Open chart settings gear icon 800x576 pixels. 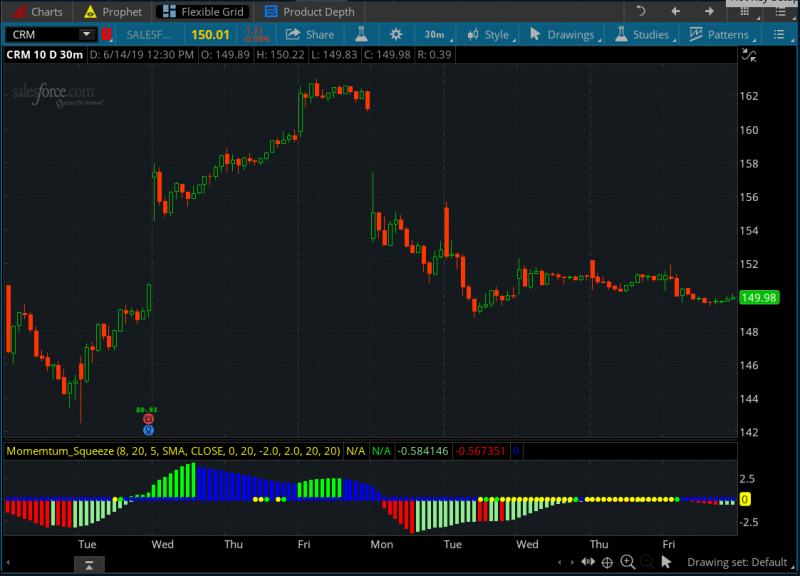[x=396, y=34]
